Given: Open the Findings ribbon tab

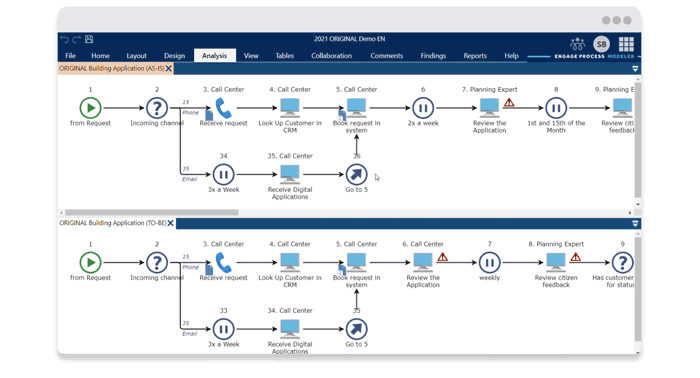Looking at the screenshot, I should (x=433, y=56).
